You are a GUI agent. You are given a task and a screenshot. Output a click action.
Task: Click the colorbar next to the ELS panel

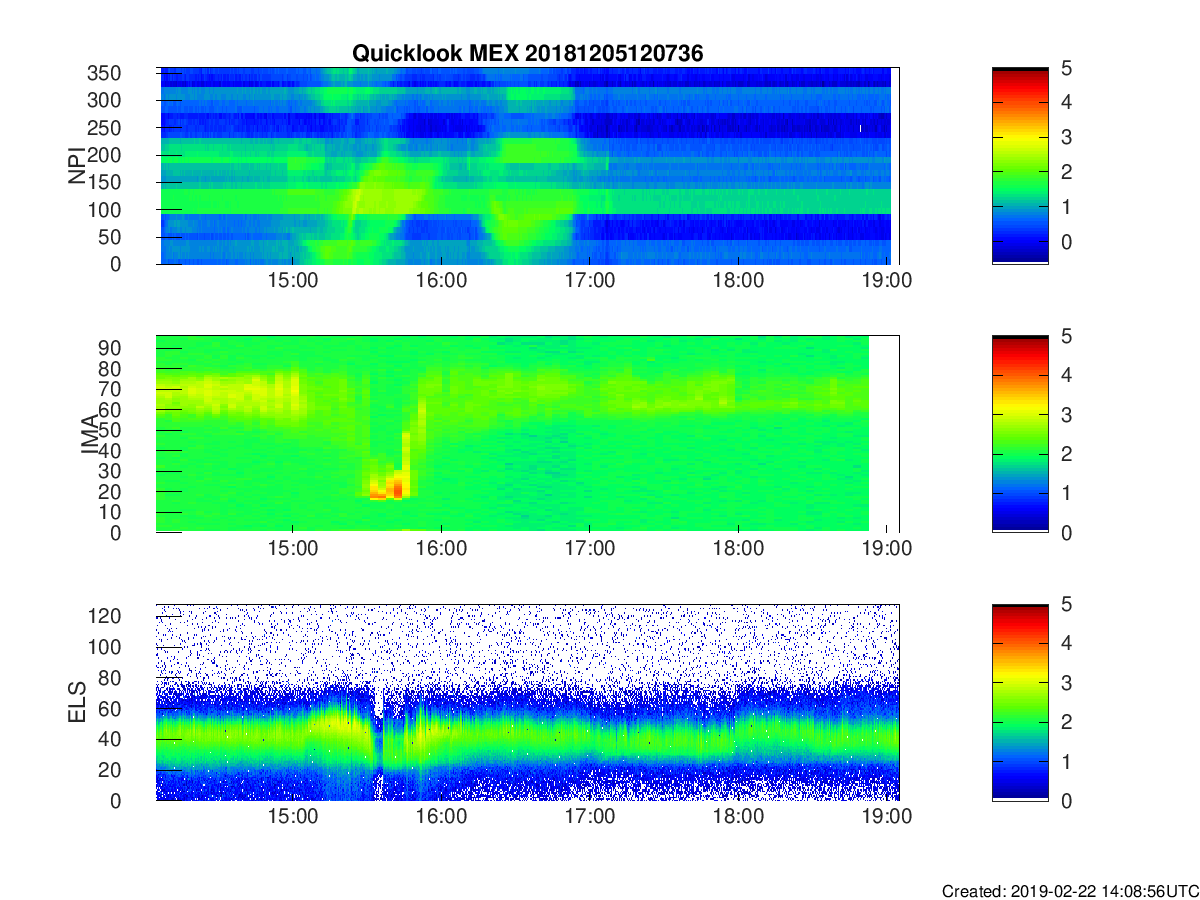pyautogui.click(x=1020, y=702)
